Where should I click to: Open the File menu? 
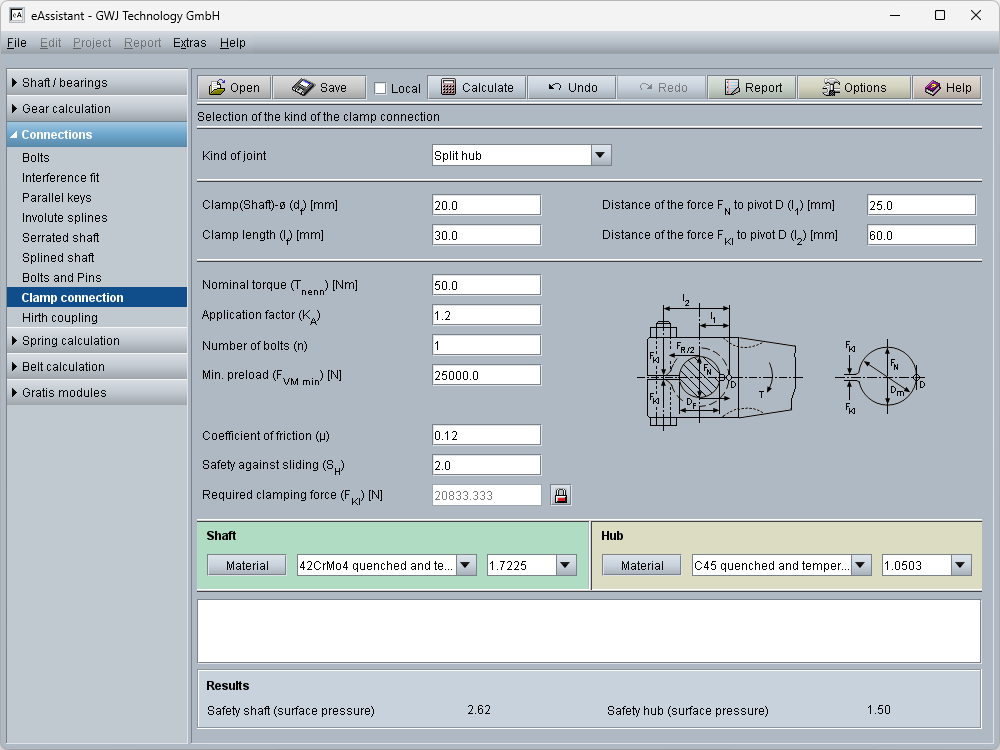click(16, 43)
